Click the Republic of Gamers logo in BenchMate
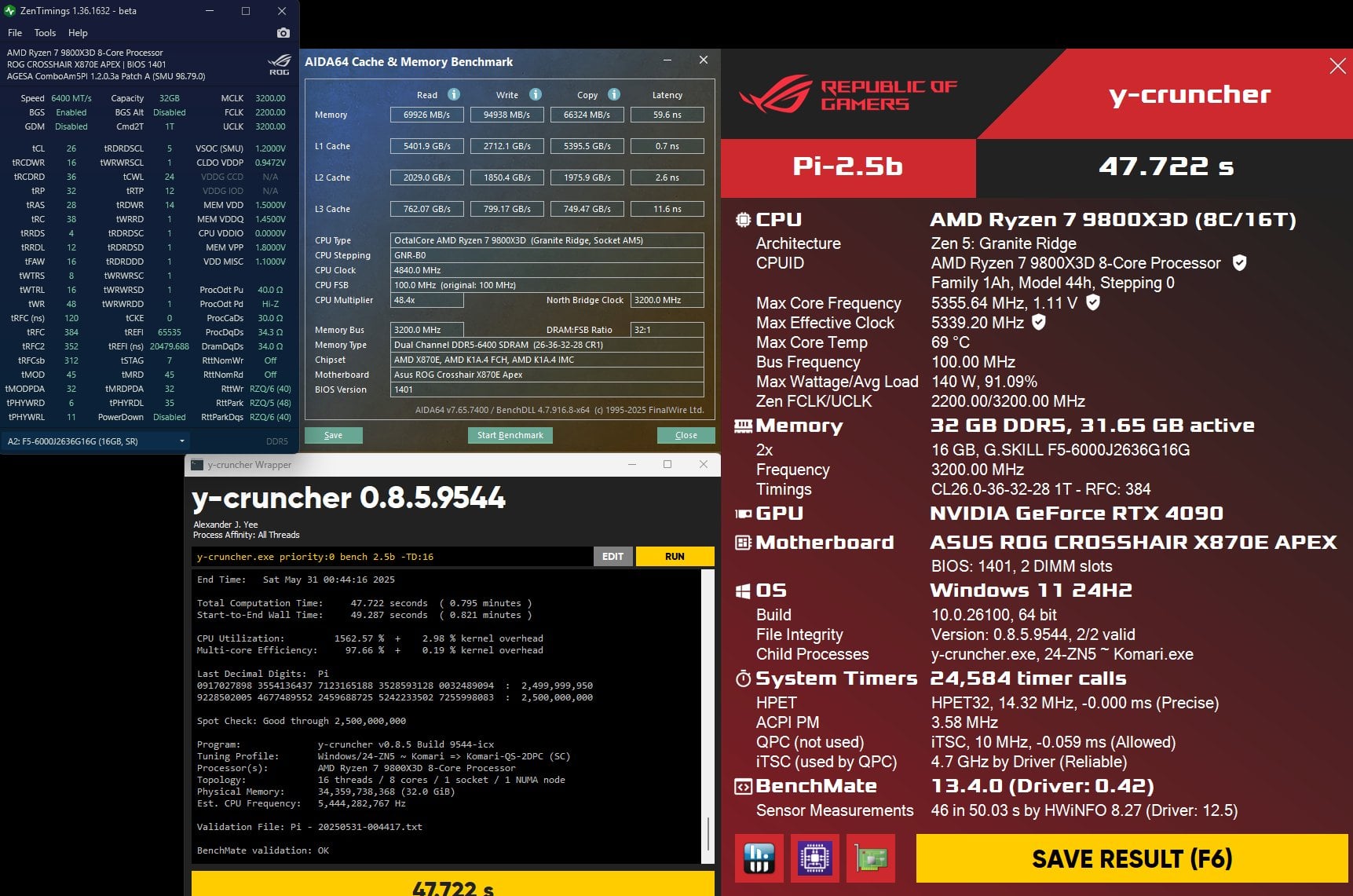Viewport: 1353px width, 896px height. pos(848,94)
